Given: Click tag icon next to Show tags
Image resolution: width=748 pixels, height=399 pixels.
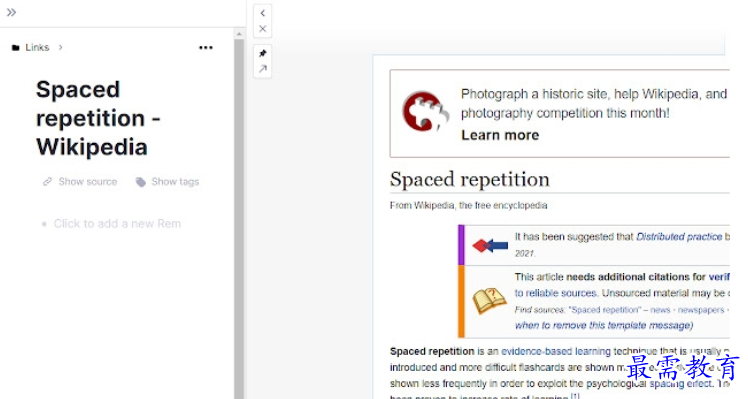Looking at the screenshot, I should pyautogui.click(x=141, y=182).
